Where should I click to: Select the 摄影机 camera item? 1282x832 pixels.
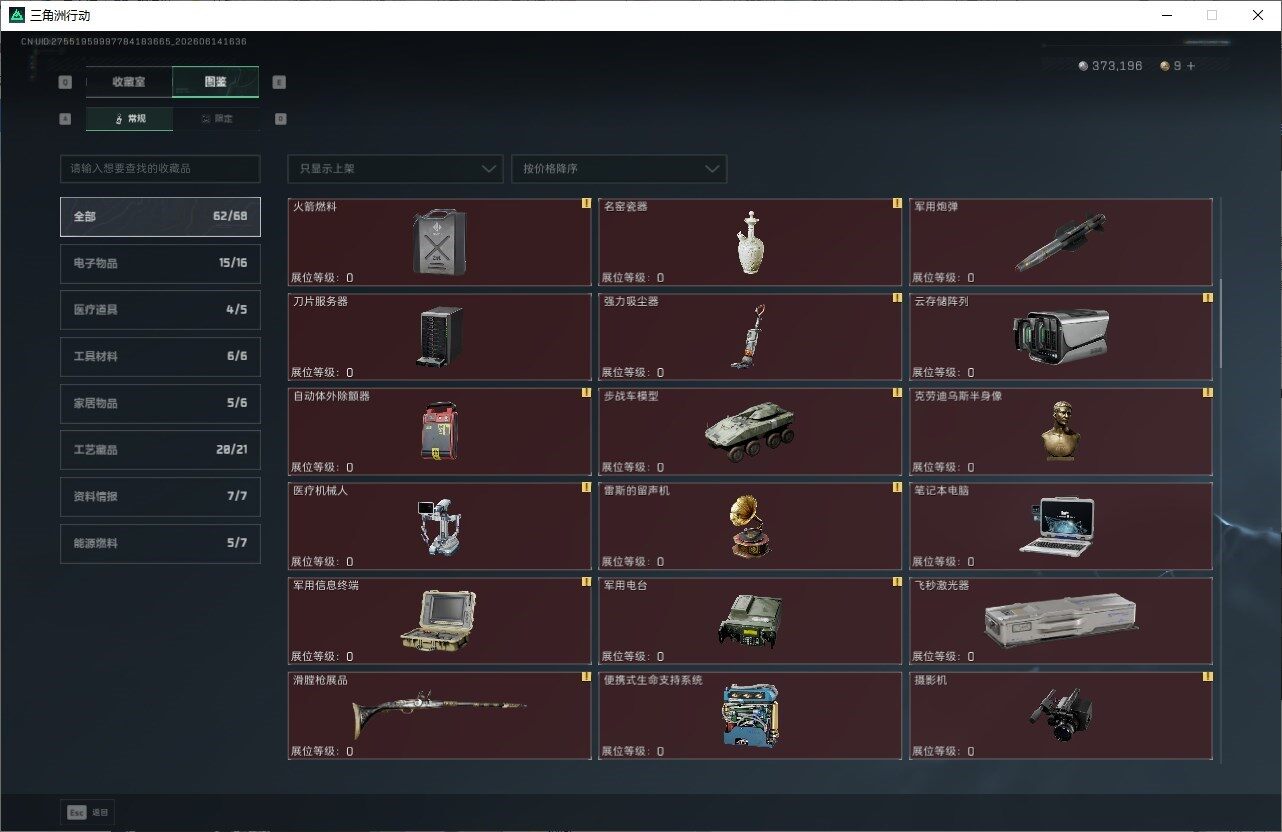coord(1061,715)
